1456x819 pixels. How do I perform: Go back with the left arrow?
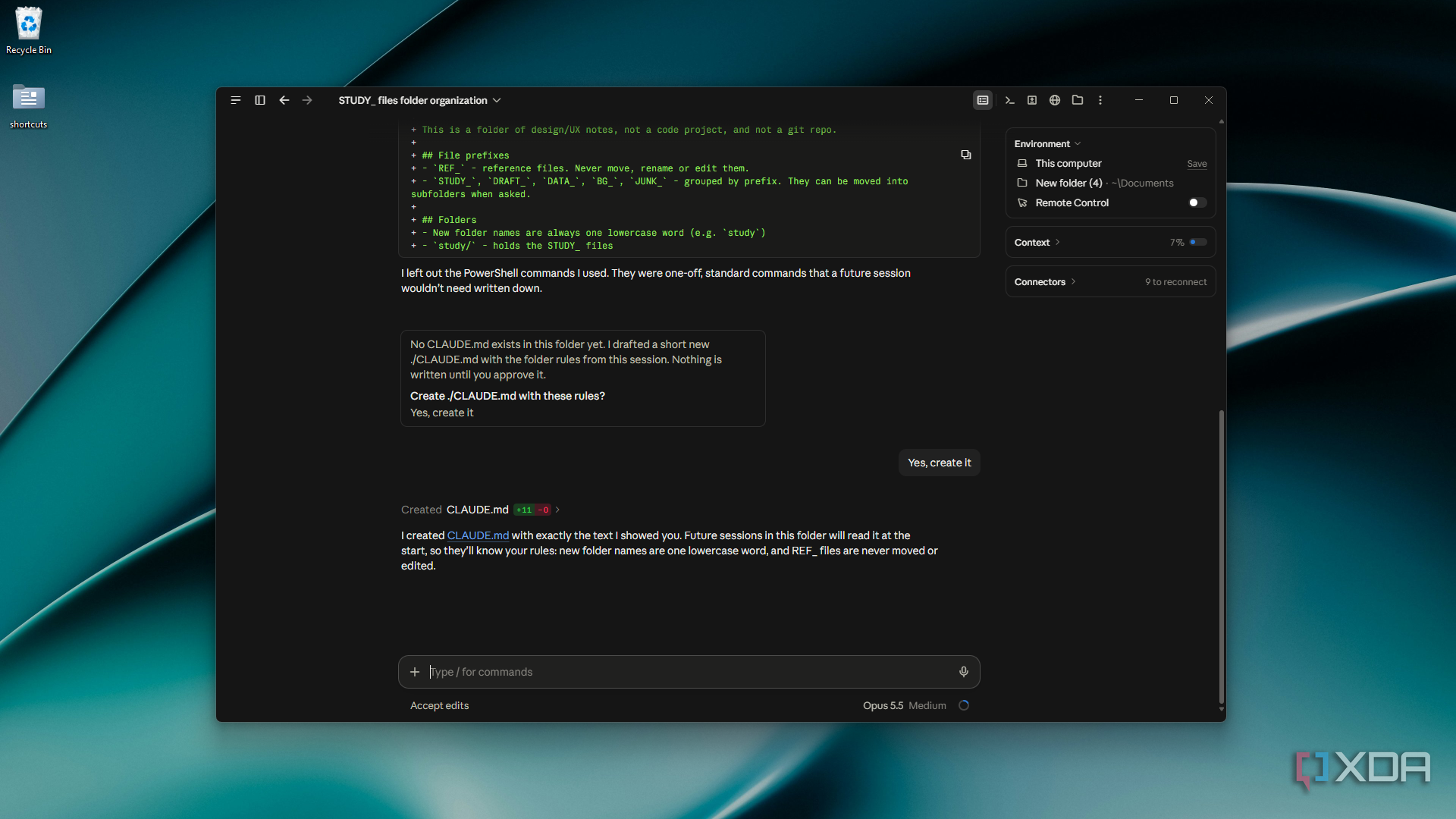pyautogui.click(x=284, y=100)
